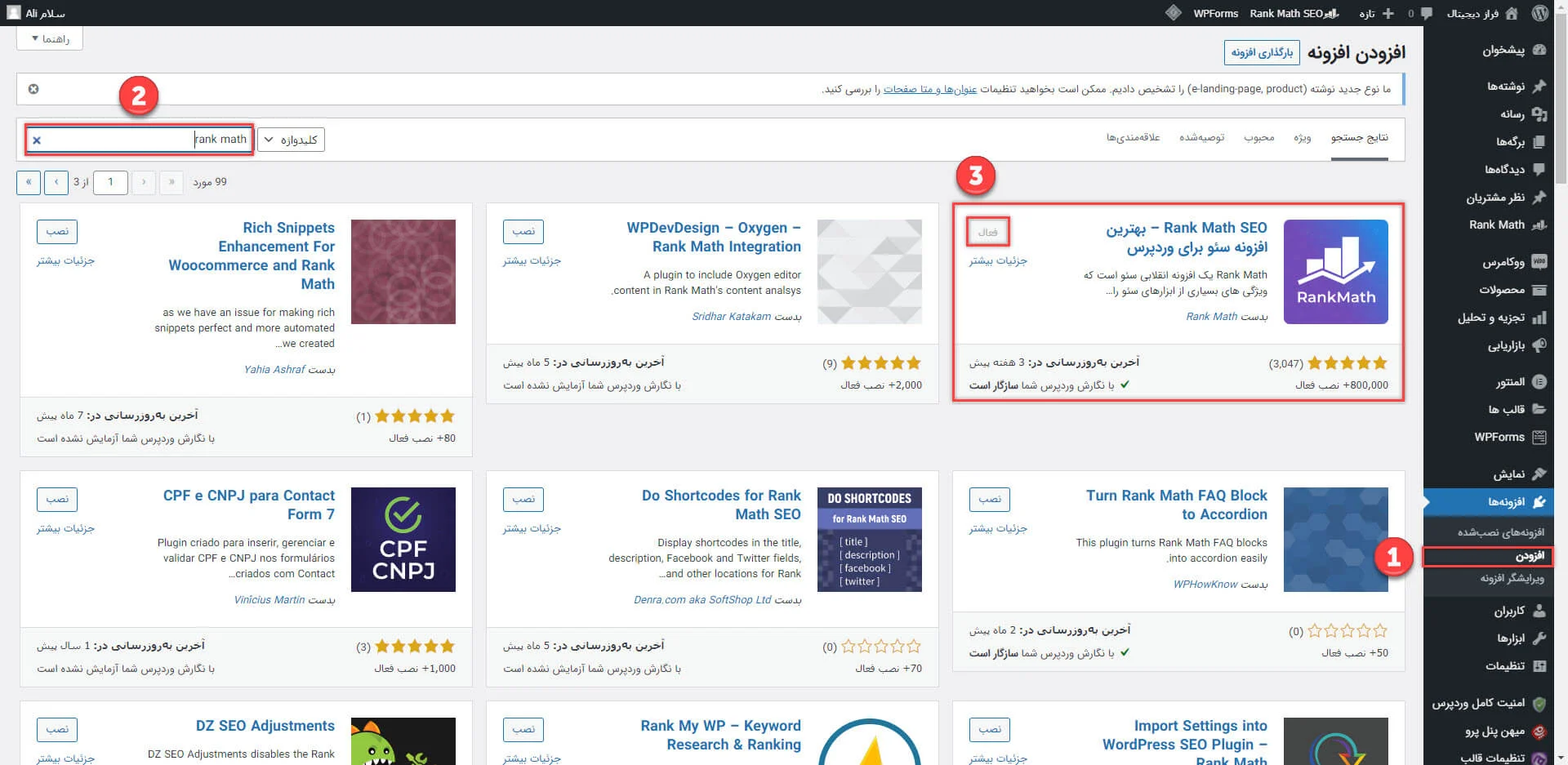
Task: Click in the rank math search field
Action: click(x=139, y=140)
